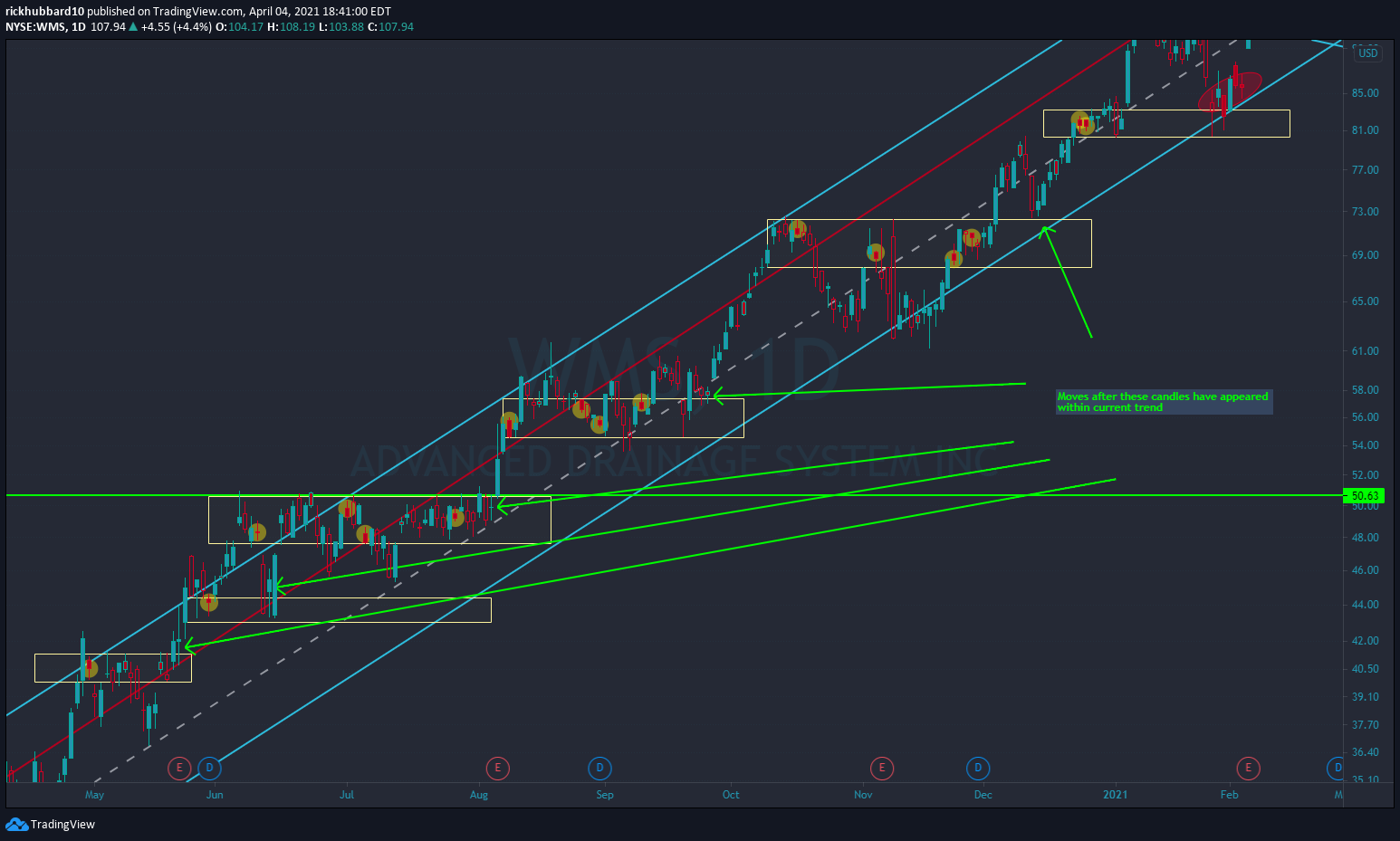The width and height of the screenshot is (1400, 841).
Task: Click the Oct label on time axis
Action: [x=731, y=795]
